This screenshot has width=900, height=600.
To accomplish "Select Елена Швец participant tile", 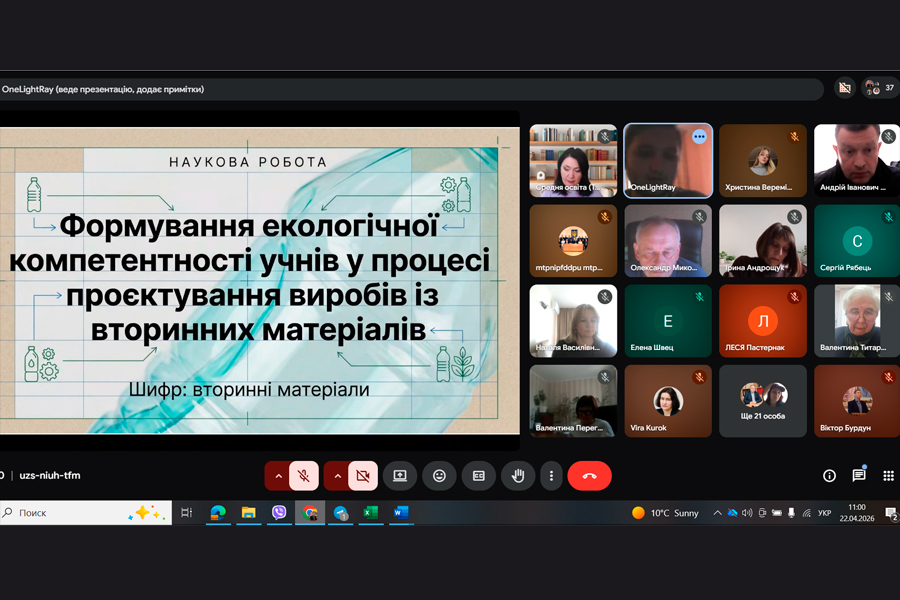I will click(x=668, y=321).
